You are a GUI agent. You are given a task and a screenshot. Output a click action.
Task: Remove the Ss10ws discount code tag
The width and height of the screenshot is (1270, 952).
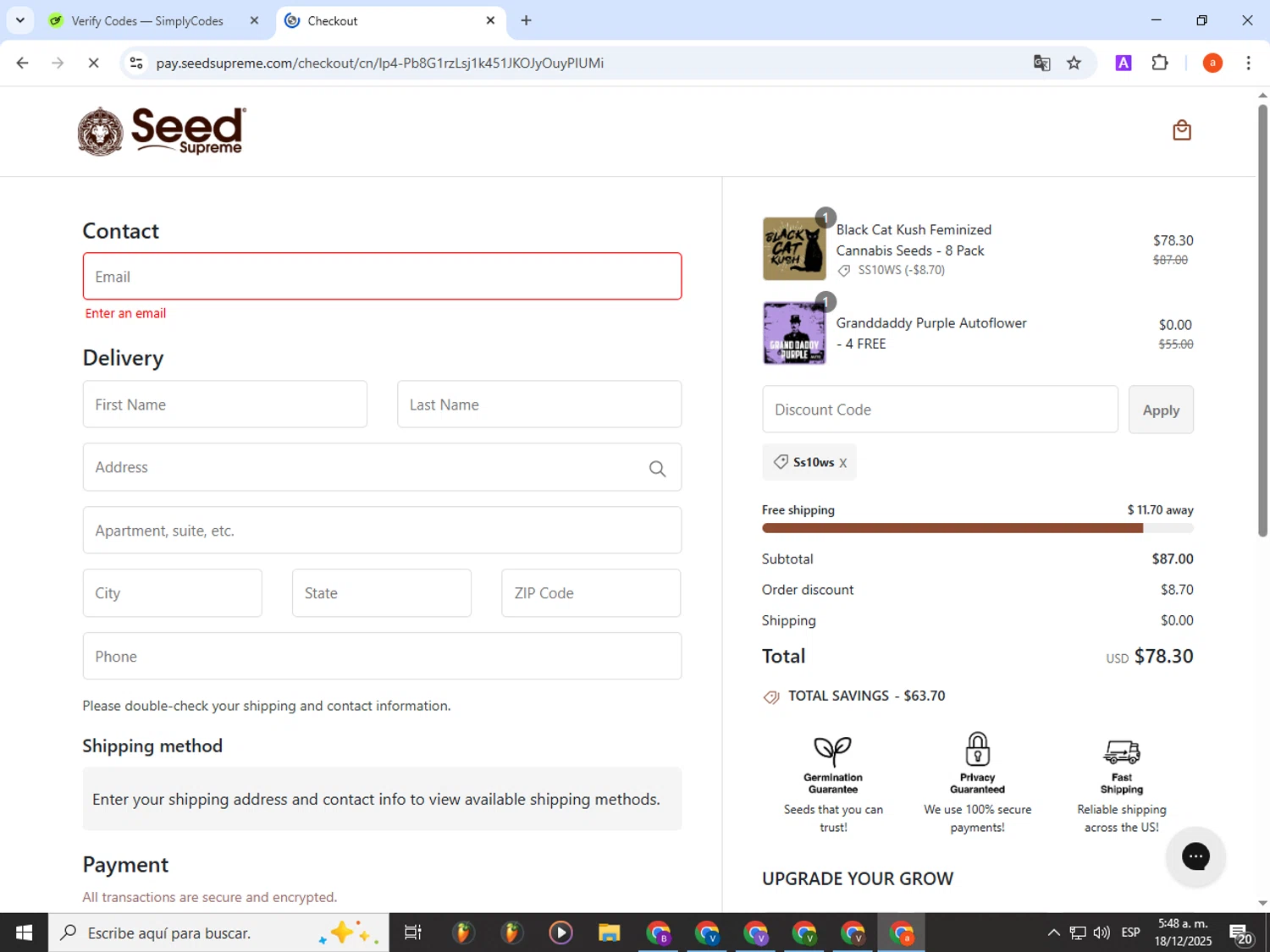click(x=842, y=463)
